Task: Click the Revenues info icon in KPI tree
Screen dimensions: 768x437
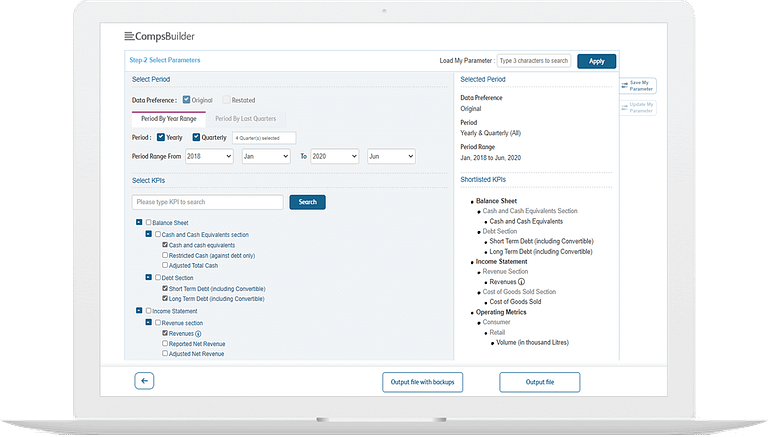Action: click(198, 334)
